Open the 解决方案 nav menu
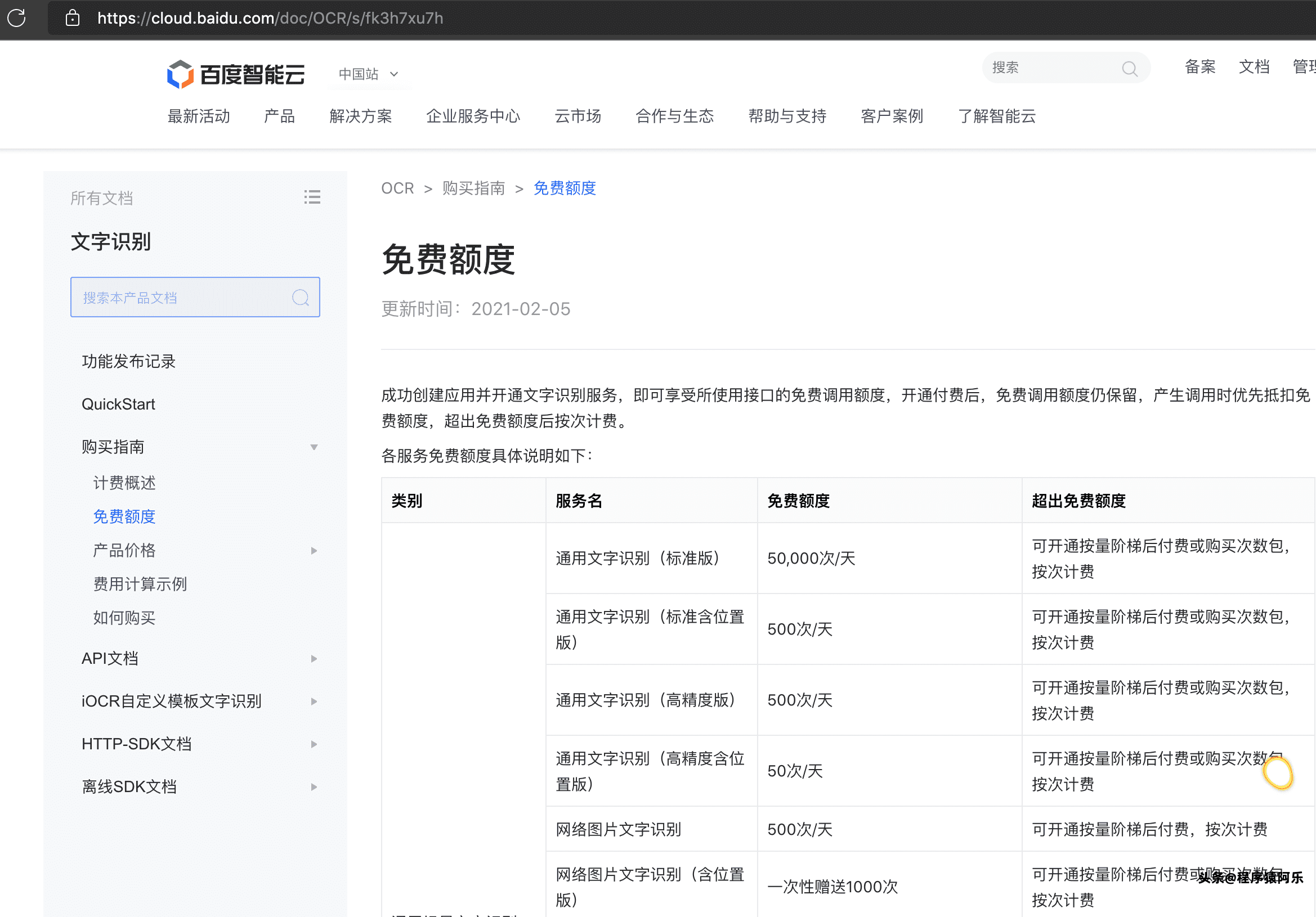This screenshot has width=1316, height=917. click(361, 116)
